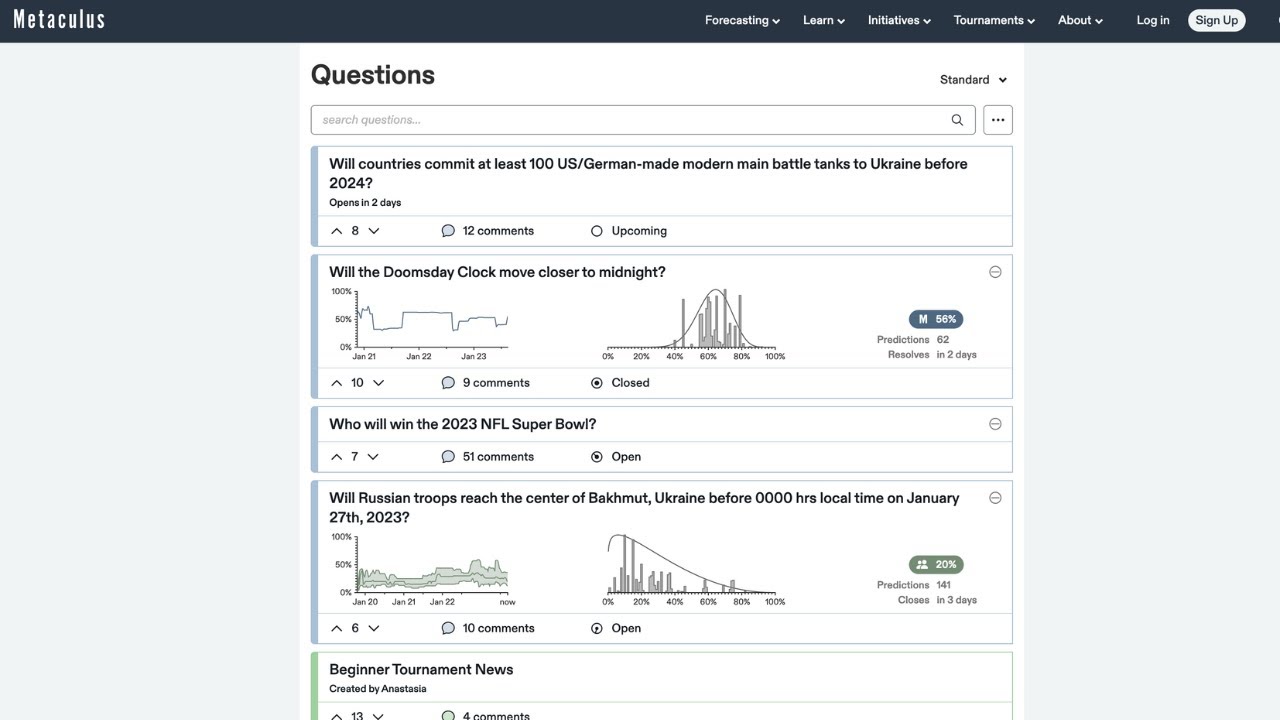Screen dimensions: 1280x720
Task: Click Bakhmut prediction distribution histogram
Action: [695, 570]
